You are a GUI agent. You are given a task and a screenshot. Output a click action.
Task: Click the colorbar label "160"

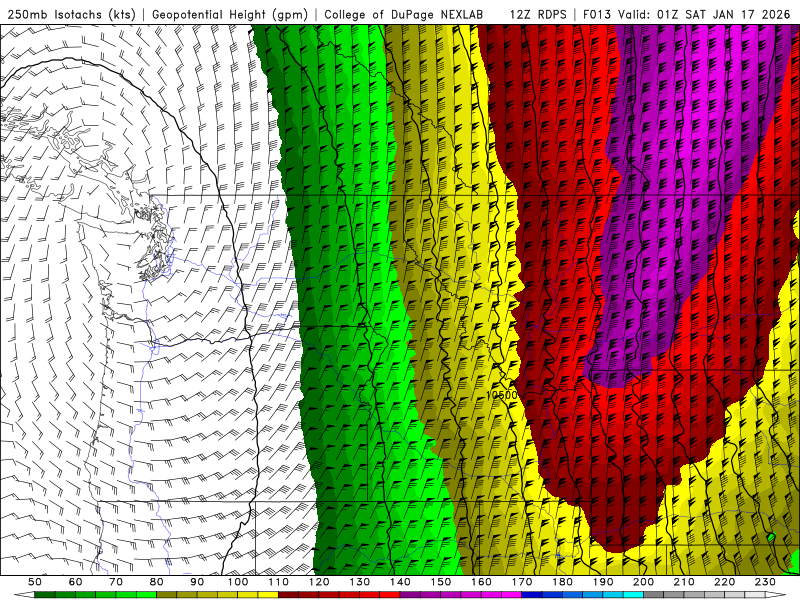tap(481, 582)
